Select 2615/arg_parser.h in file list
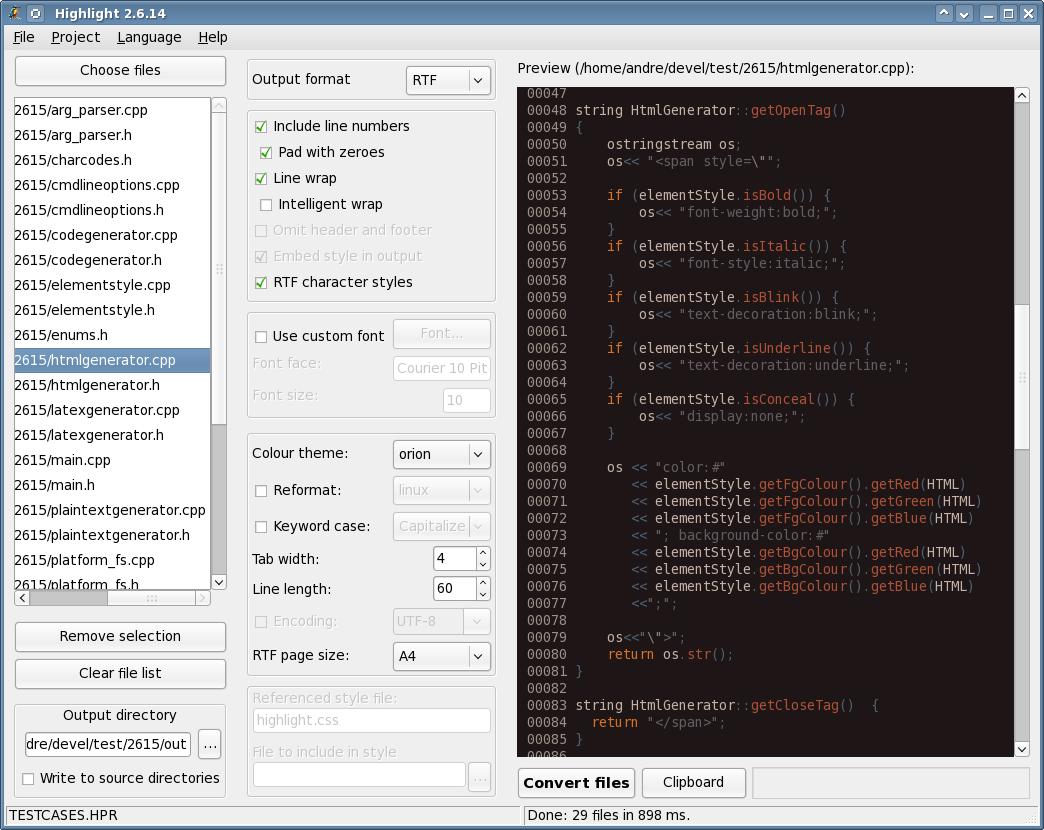 112,135
